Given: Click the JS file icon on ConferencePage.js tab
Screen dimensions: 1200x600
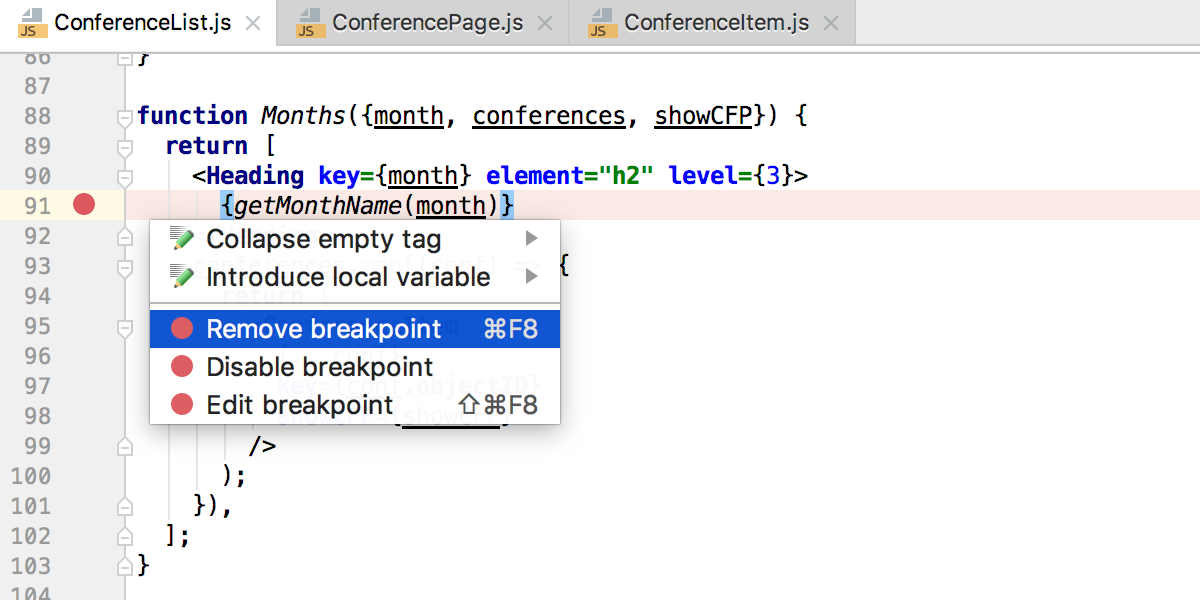Looking at the screenshot, I should pyautogui.click(x=310, y=23).
